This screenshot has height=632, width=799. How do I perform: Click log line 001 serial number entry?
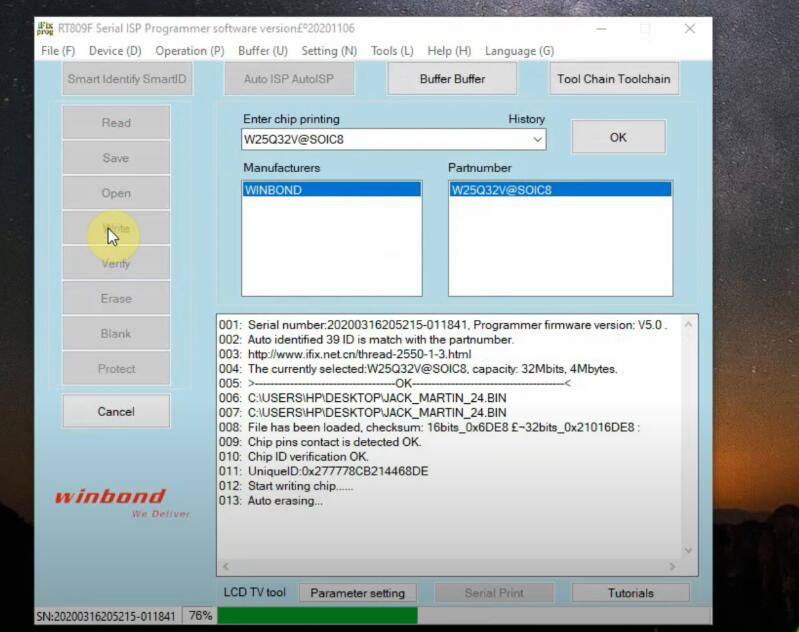click(442, 325)
